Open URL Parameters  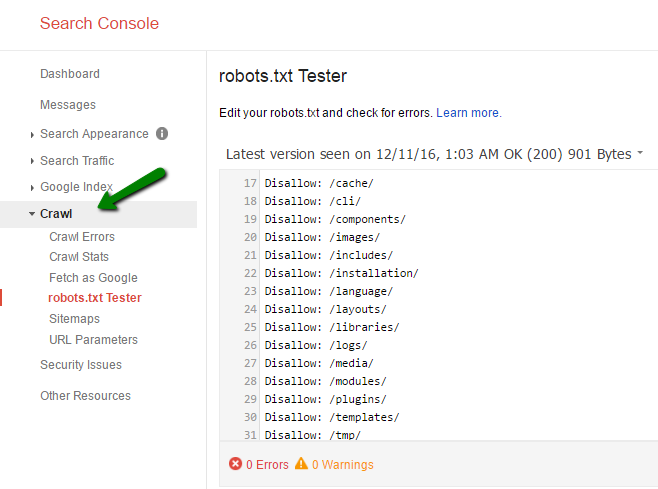pyautogui.click(x=93, y=340)
